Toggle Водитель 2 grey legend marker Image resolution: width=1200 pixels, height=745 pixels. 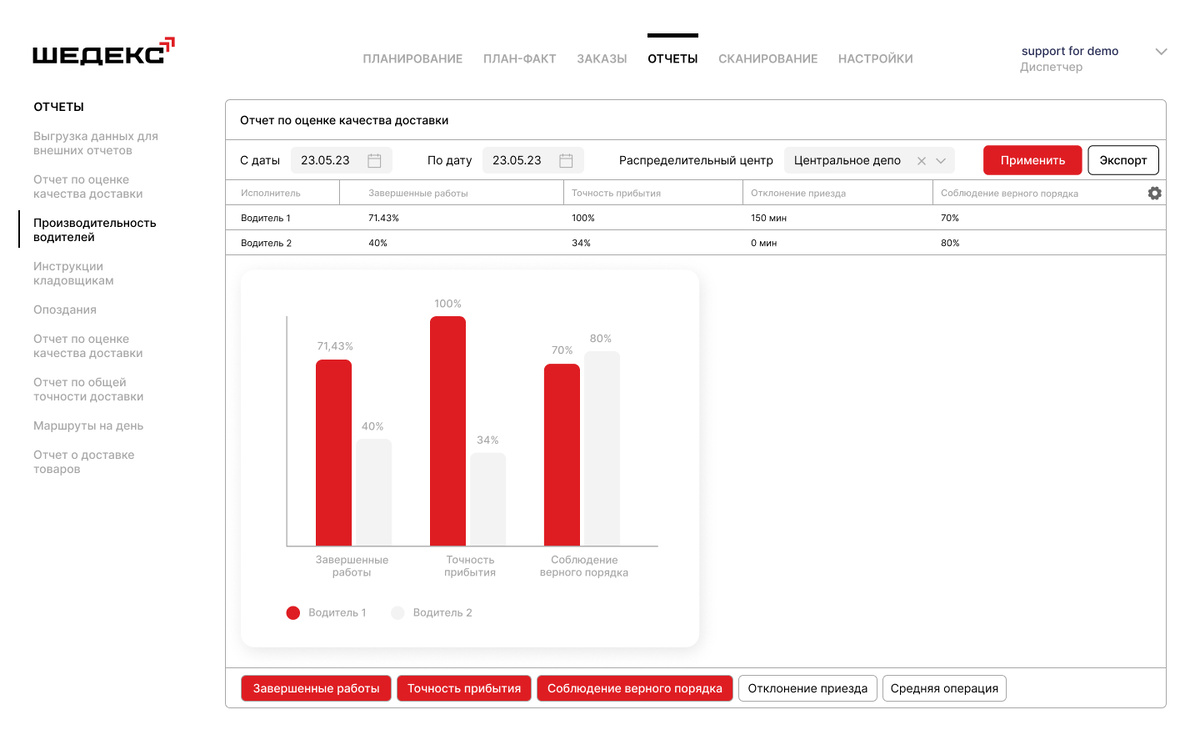coord(398,613)
